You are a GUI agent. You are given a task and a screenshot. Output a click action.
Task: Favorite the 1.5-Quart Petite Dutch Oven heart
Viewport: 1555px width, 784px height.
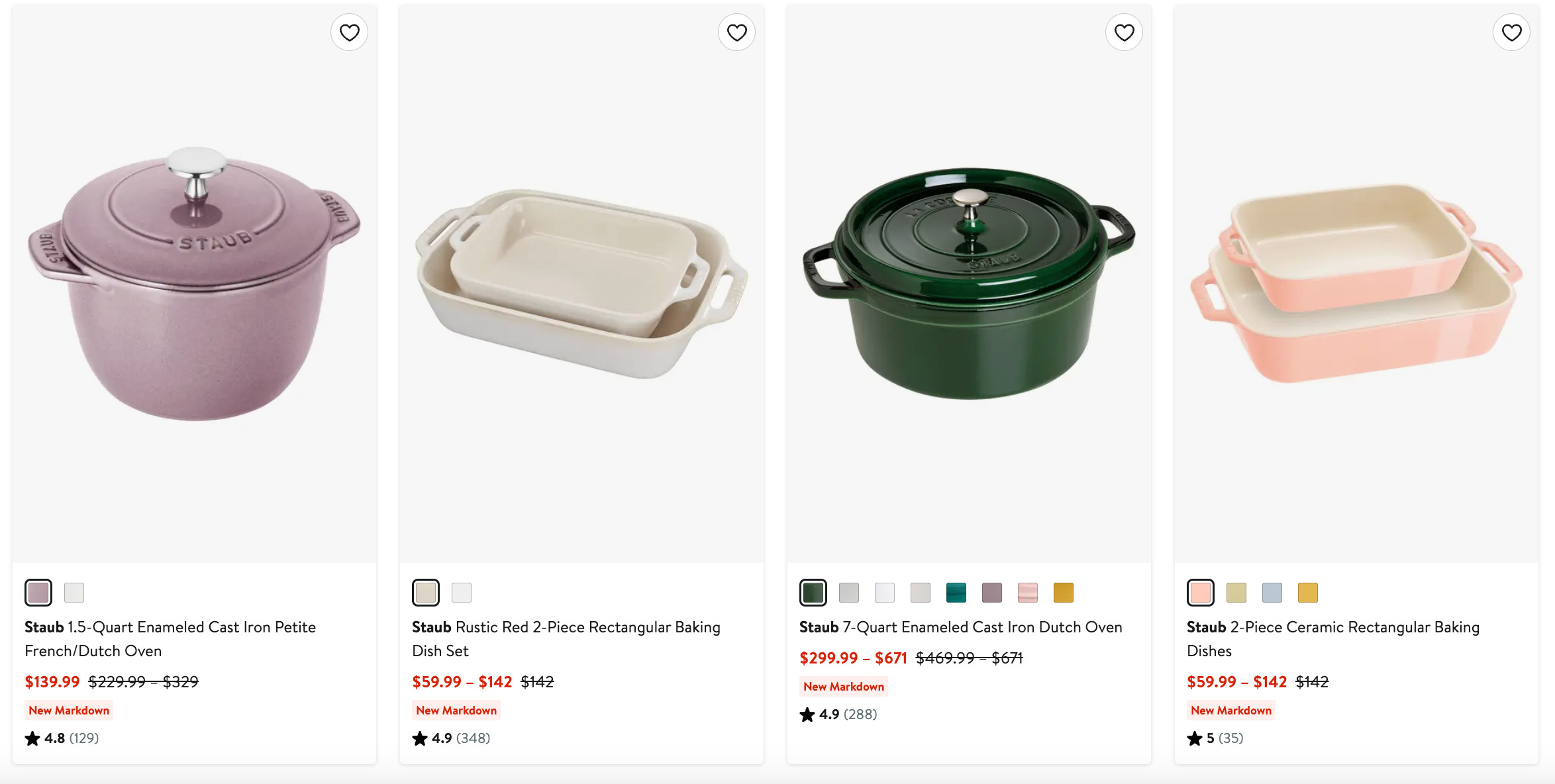coord(349,32)
